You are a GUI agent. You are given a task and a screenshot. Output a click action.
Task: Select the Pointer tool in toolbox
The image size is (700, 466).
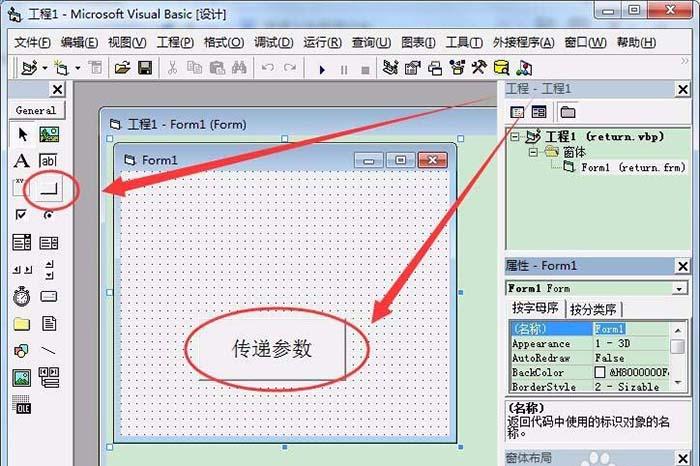point(22,134)
